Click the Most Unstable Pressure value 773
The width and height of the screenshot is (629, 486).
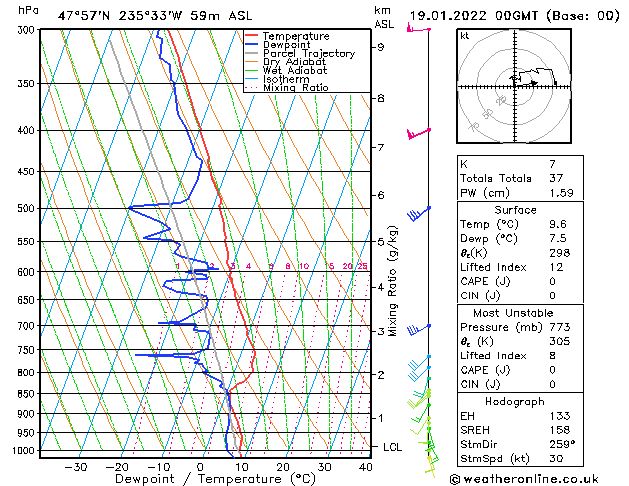point(560,327)
